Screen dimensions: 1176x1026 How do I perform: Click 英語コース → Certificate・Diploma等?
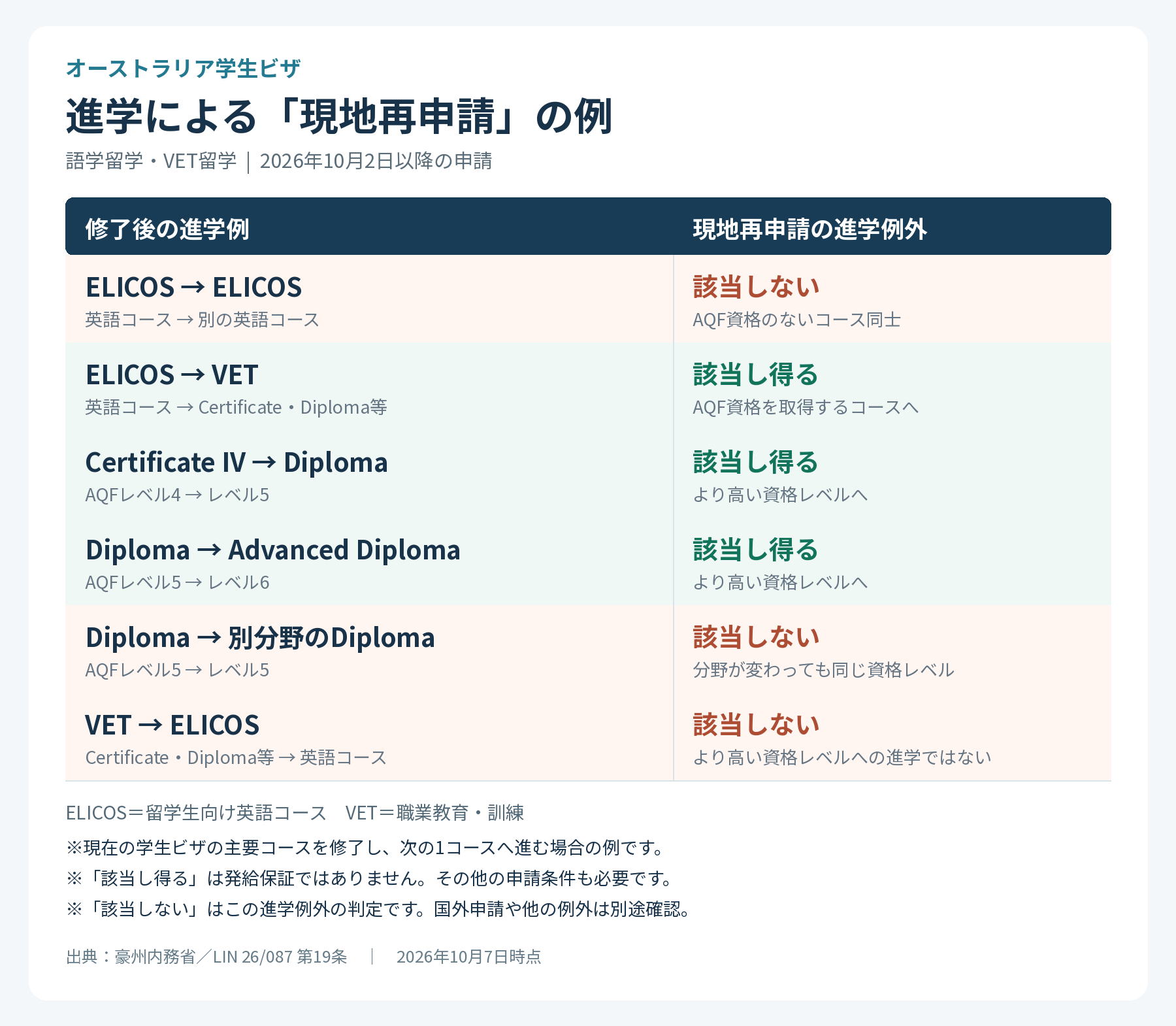(x=237, y=407)
